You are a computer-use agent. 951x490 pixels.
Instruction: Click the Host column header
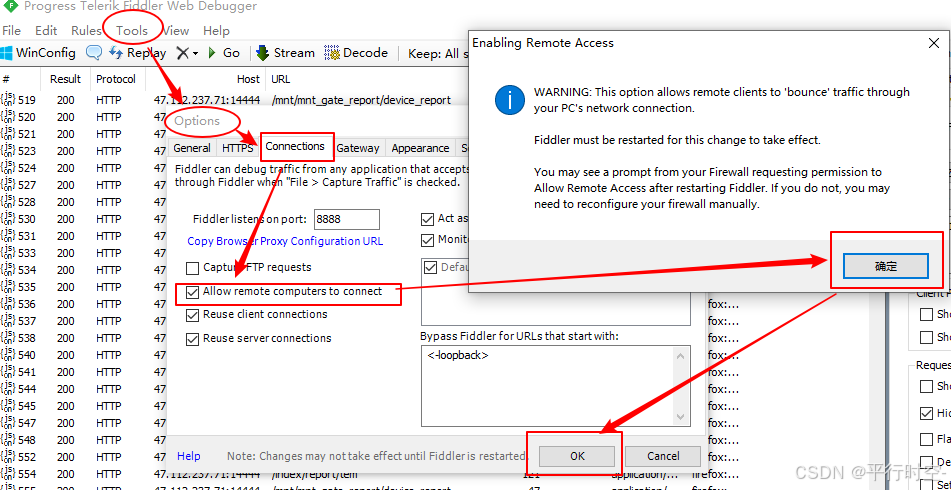[x=206, y=79]
